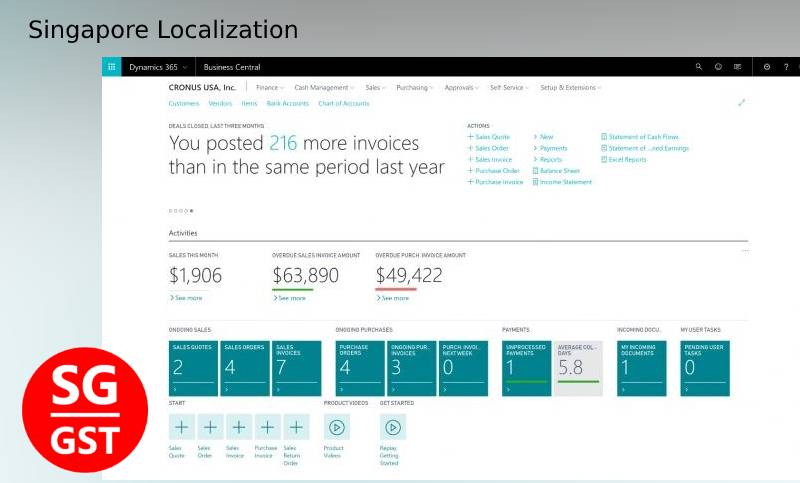Create a new Purchase Invoice action
Screen dimensions: 800x483
495,182
